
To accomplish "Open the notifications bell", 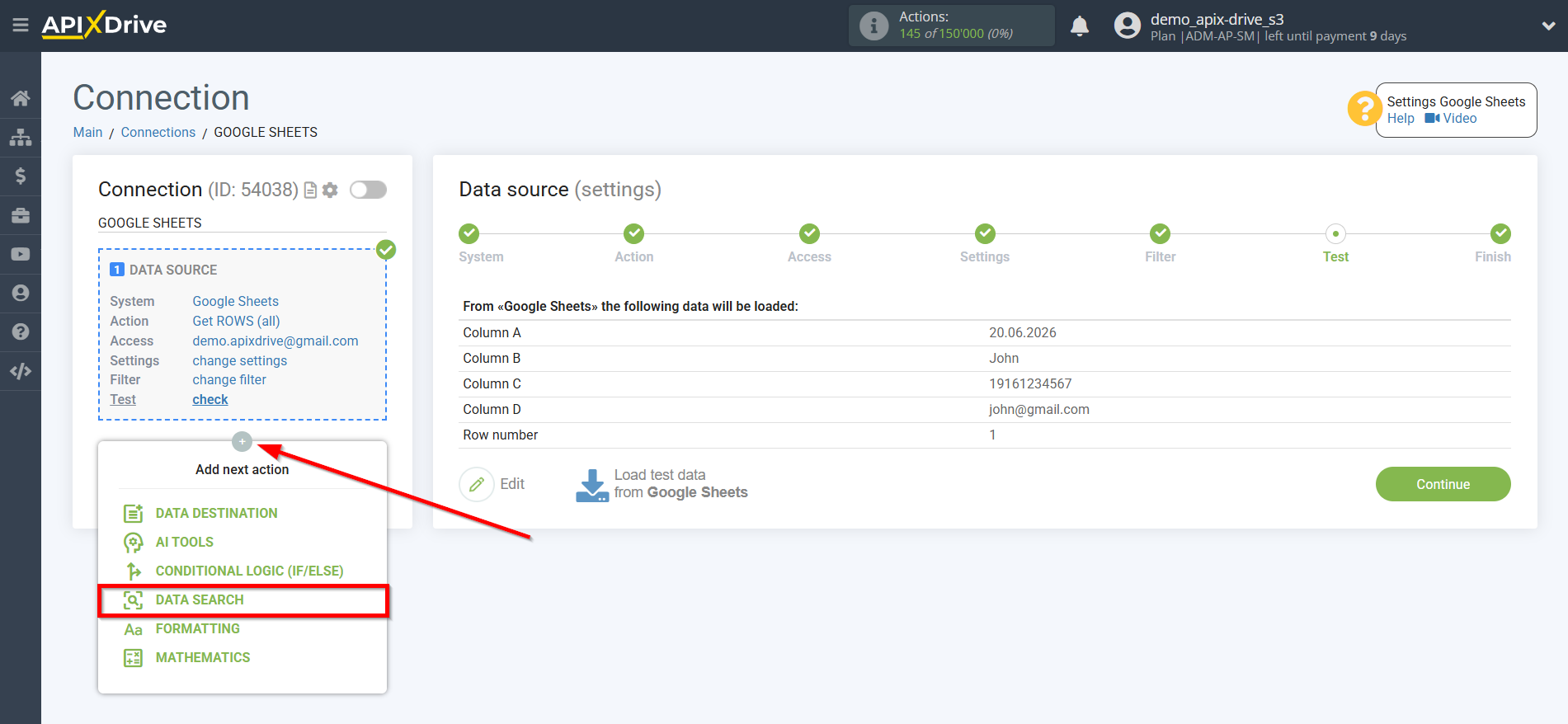I will tap(1080, 26).
